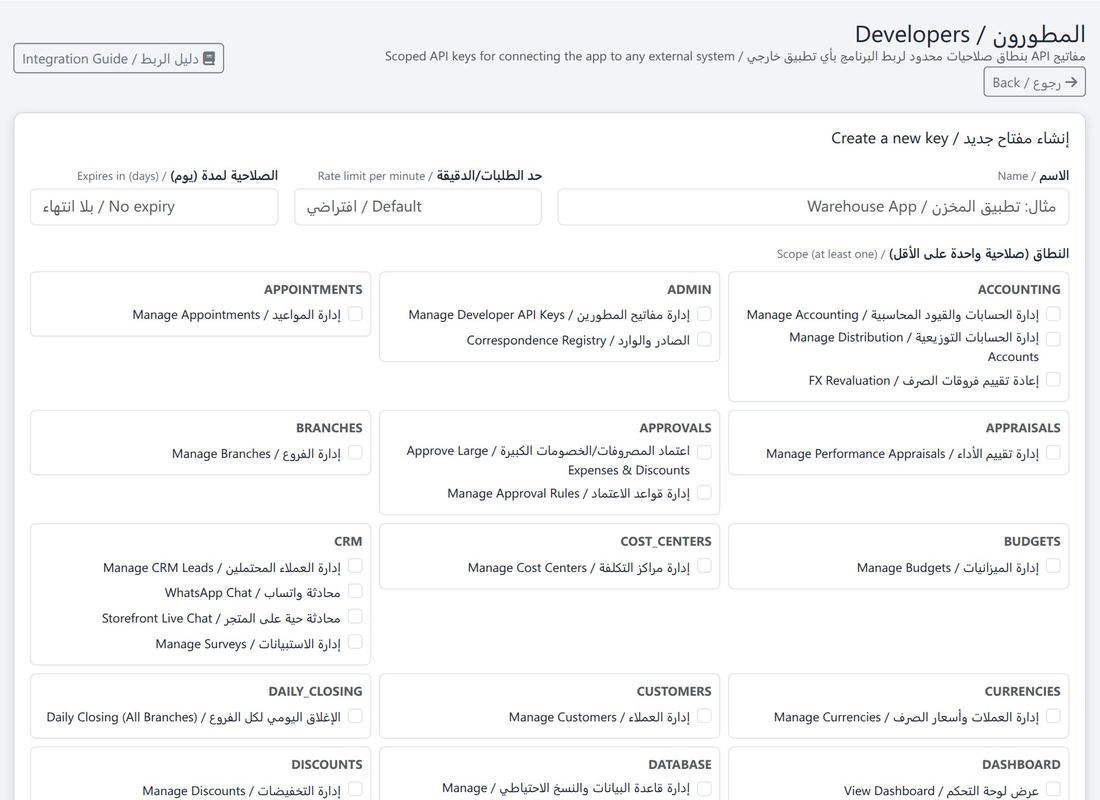
Task: Enable the FX Revaluation scope
Action: [x=1053, y=380]
